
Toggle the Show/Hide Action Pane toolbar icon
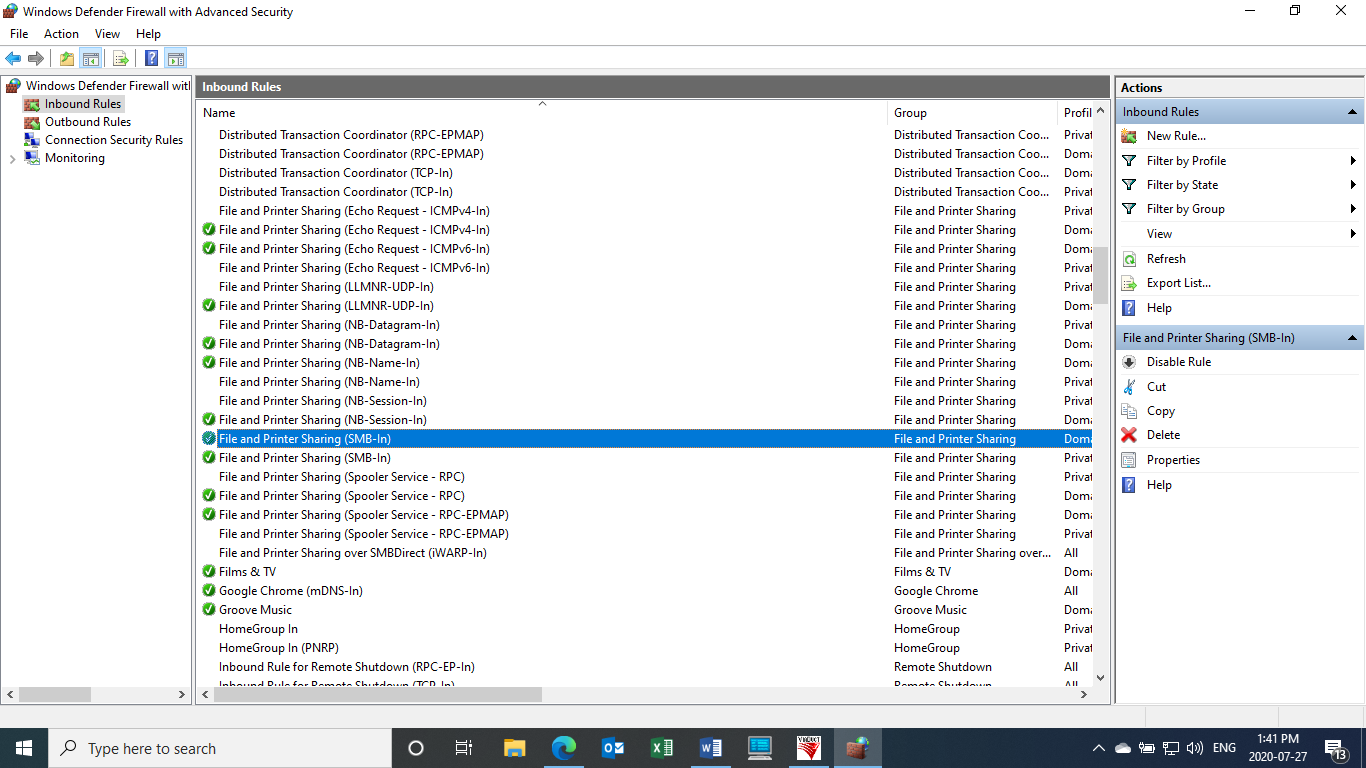point(176,57)
